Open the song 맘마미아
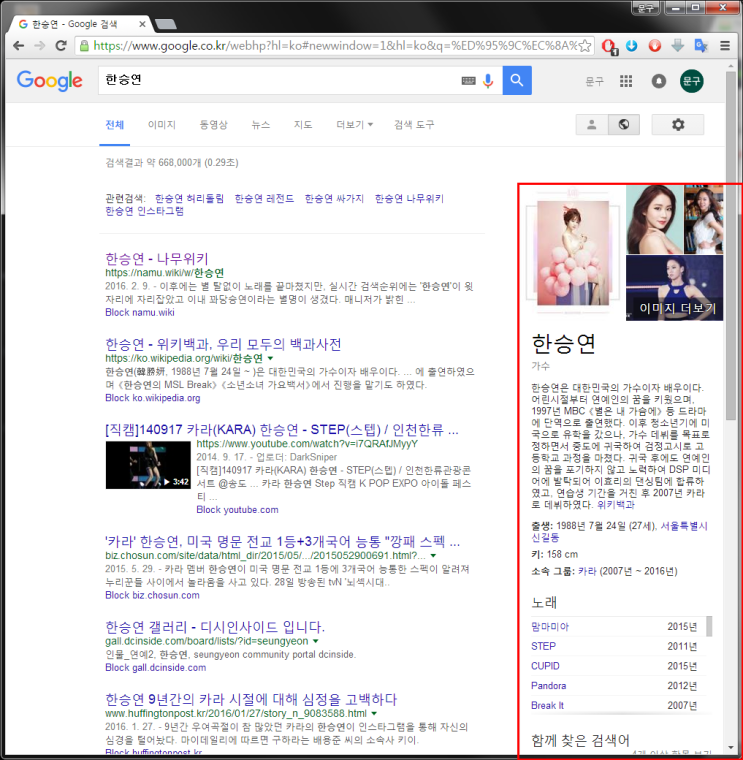The width and height of the screenshot is (743, 760). pos(550,626)
